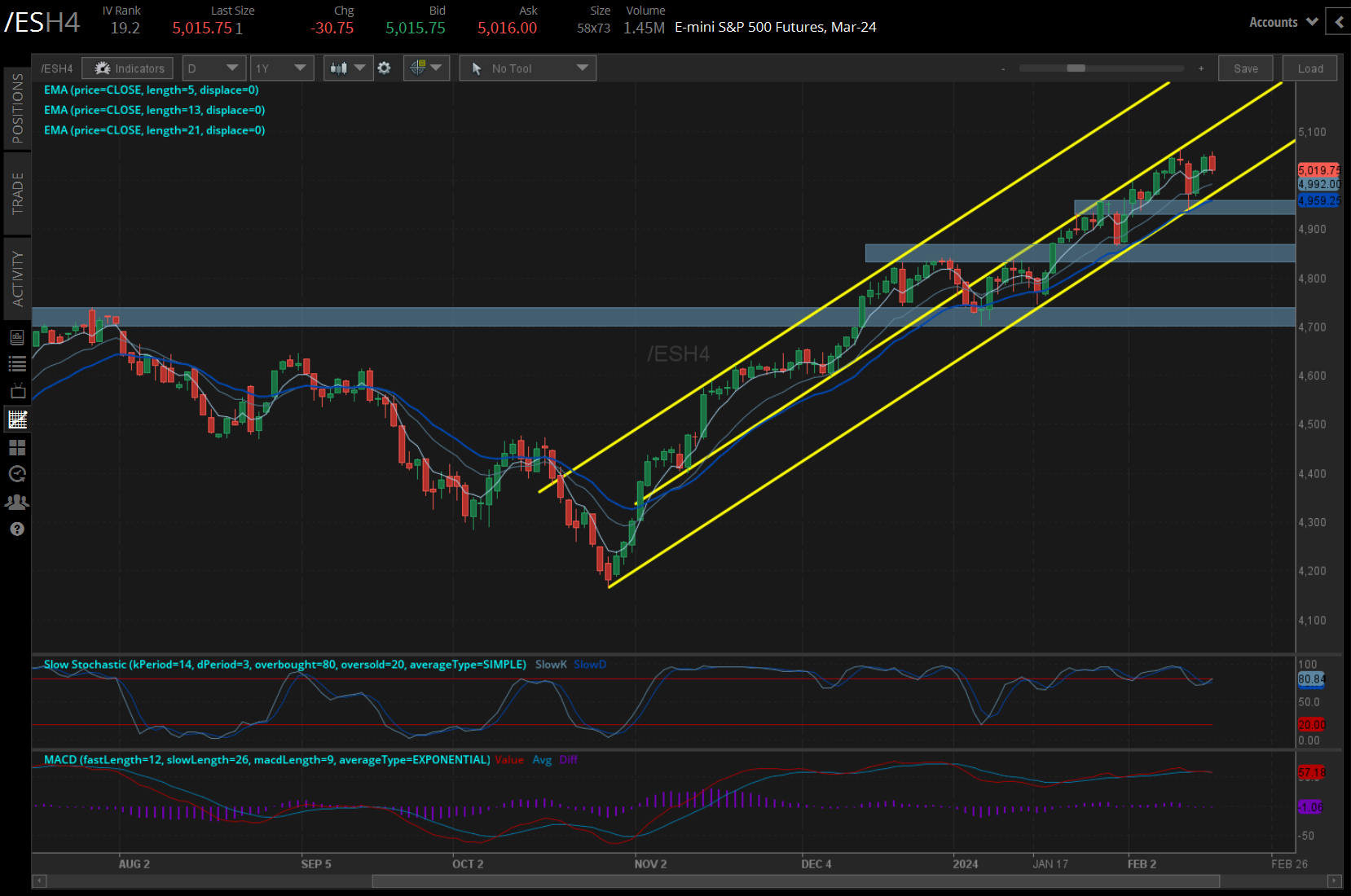
Task: Click the EMA length=5 study label
Action: 152,90
